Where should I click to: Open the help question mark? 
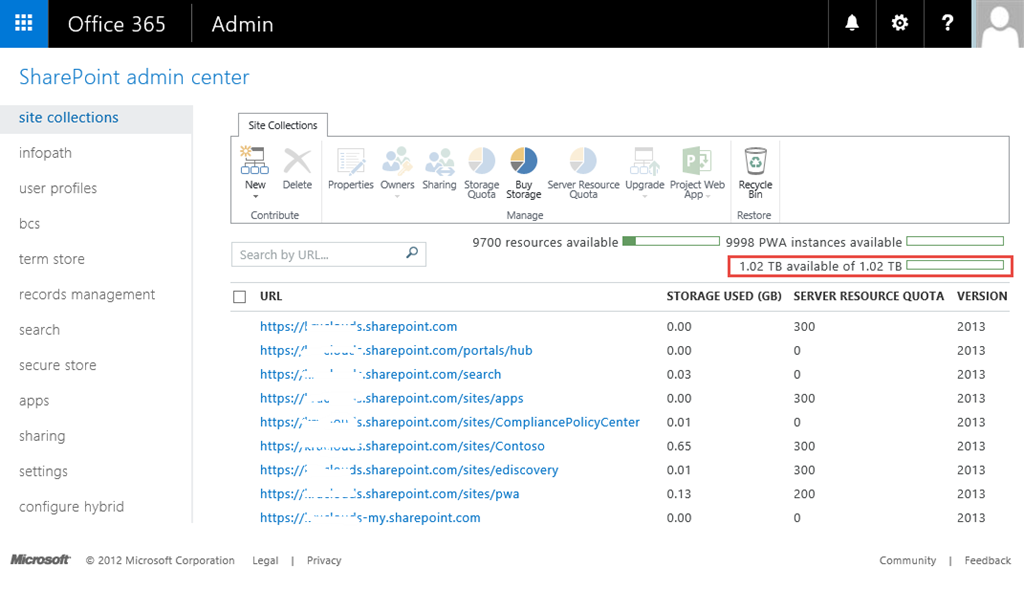pos(948,24)
